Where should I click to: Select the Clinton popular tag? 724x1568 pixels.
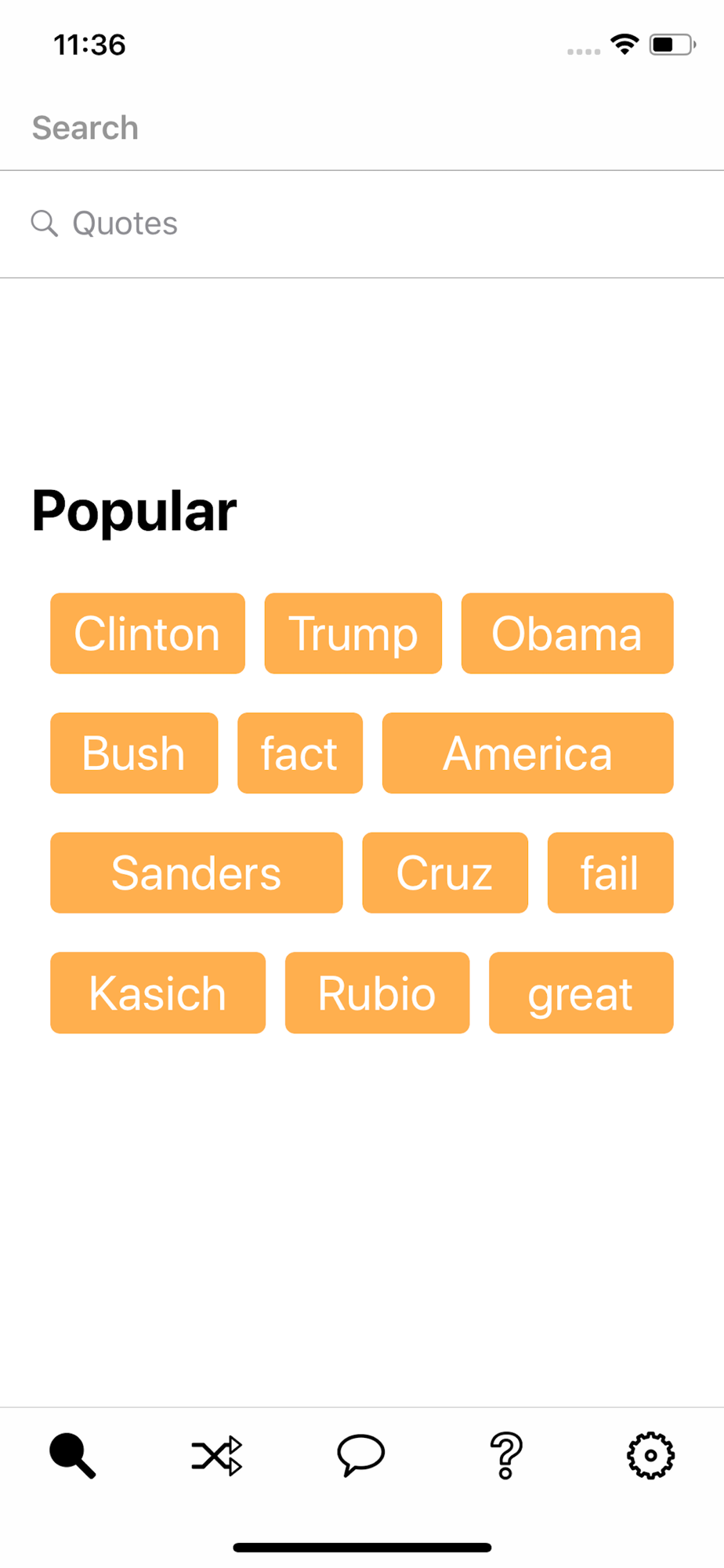147,633
